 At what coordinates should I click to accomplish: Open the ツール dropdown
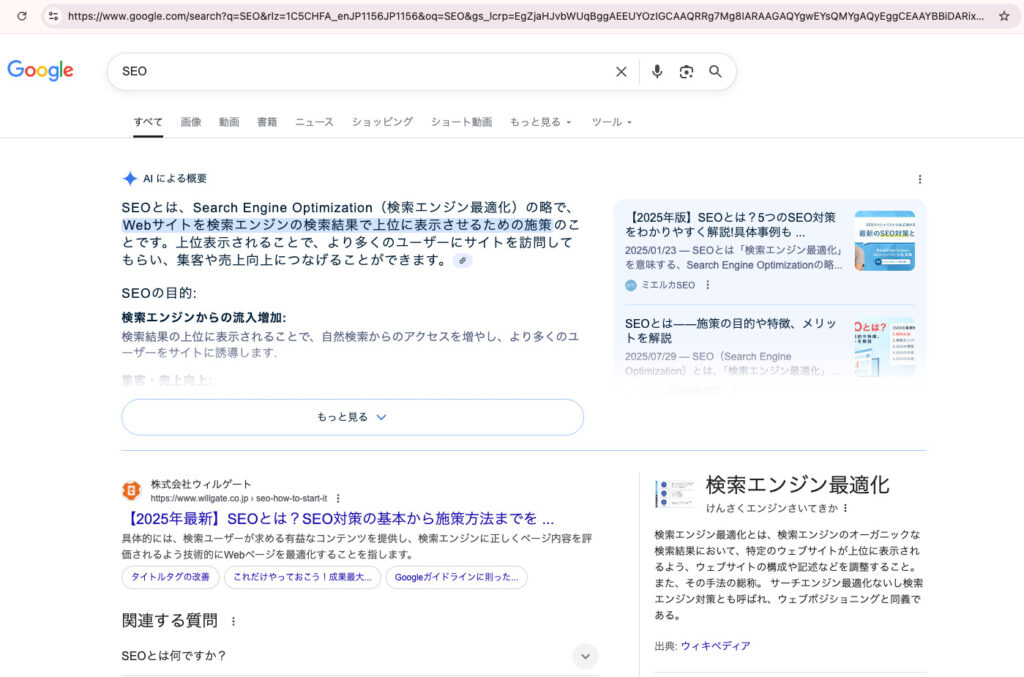coord(611,122)
